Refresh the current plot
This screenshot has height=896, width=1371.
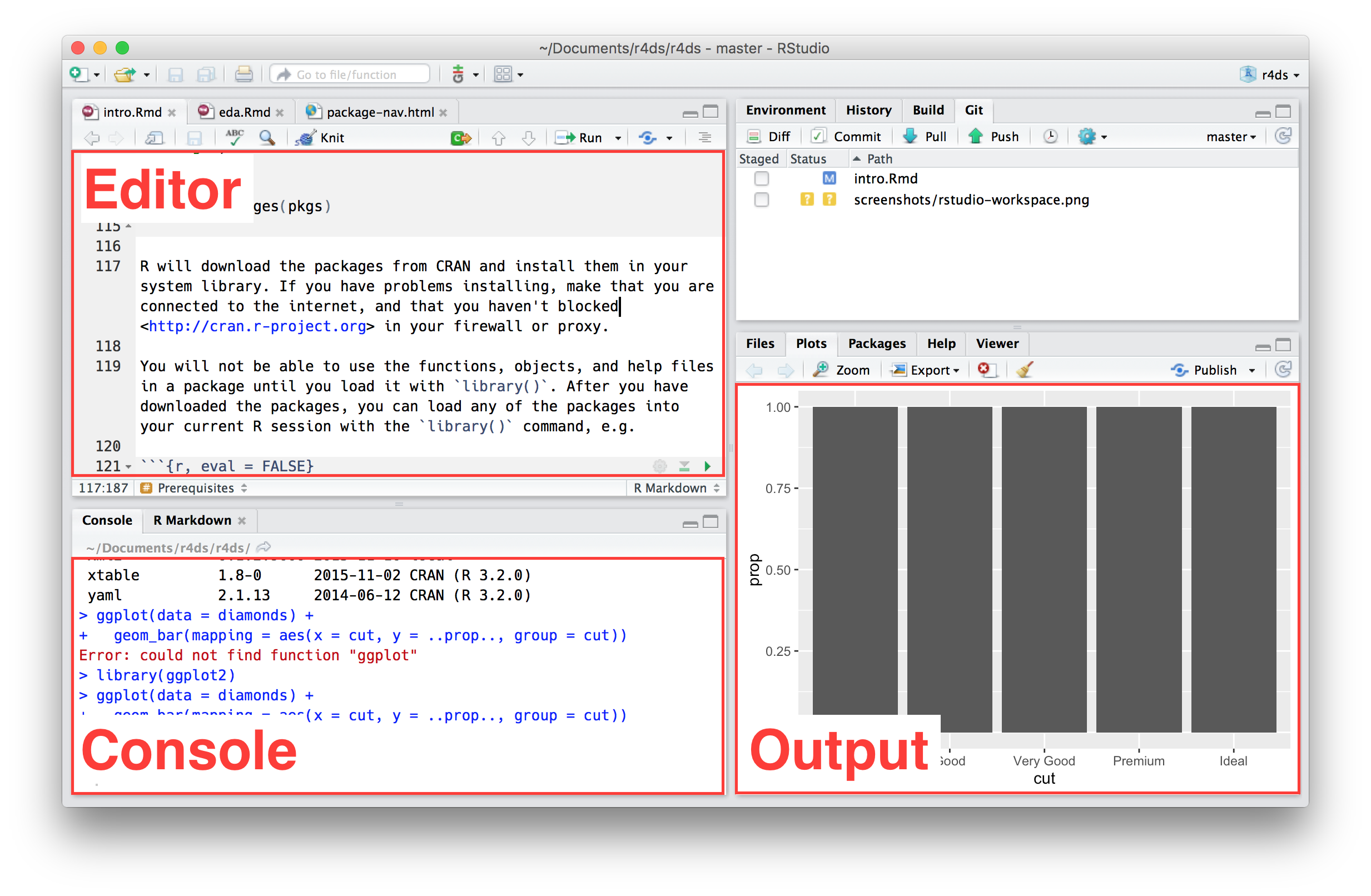pos(1284,370)
